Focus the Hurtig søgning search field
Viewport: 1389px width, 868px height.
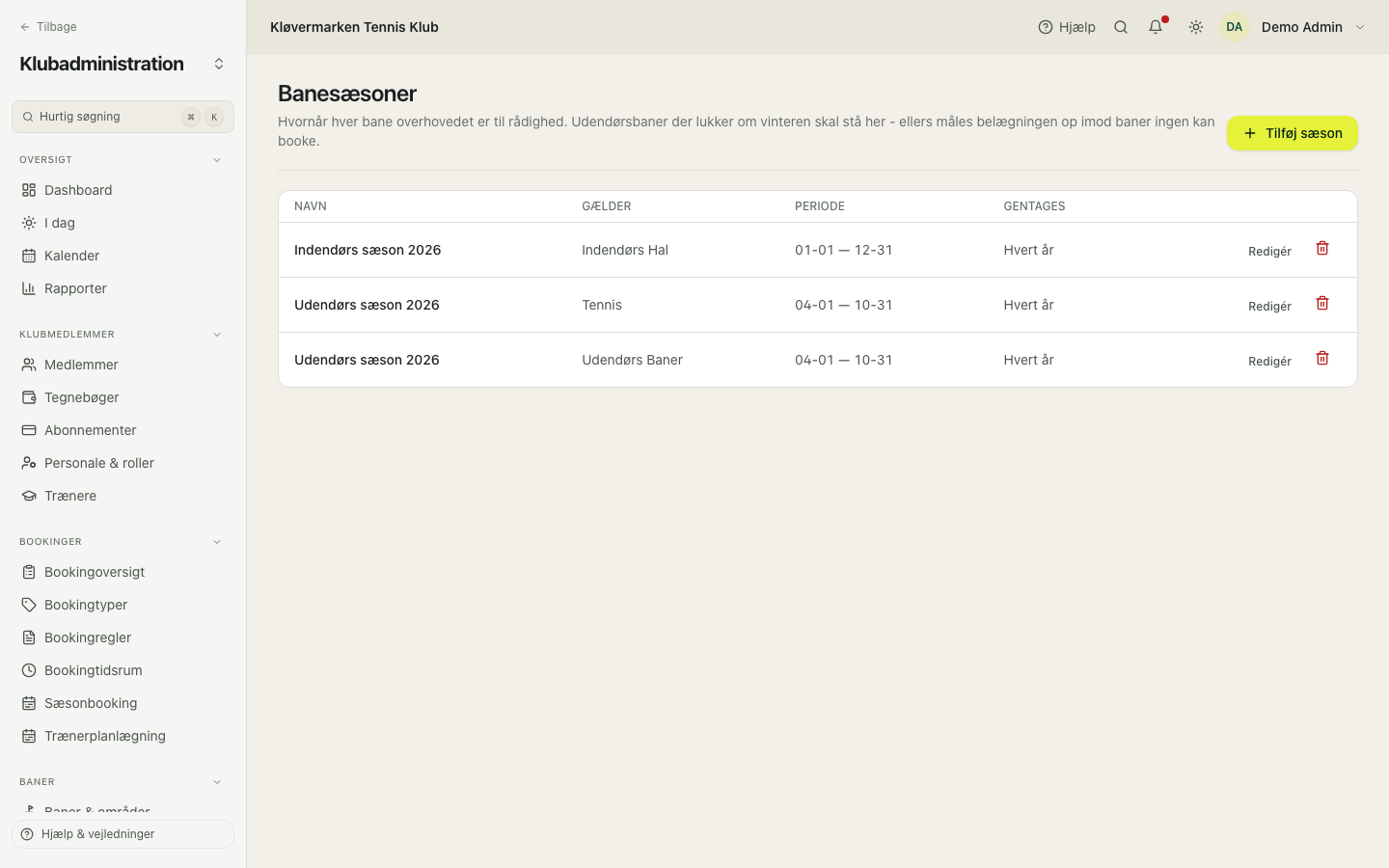click(123, 117)
